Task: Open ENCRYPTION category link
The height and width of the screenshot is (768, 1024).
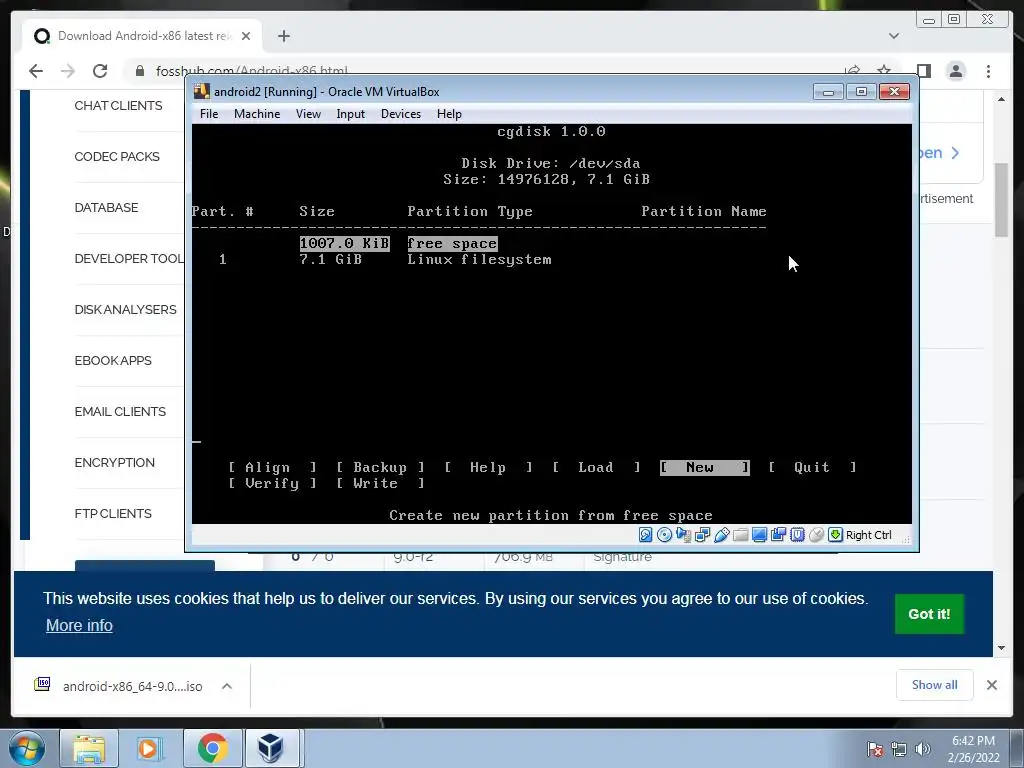Action: [x=114, y=462]
